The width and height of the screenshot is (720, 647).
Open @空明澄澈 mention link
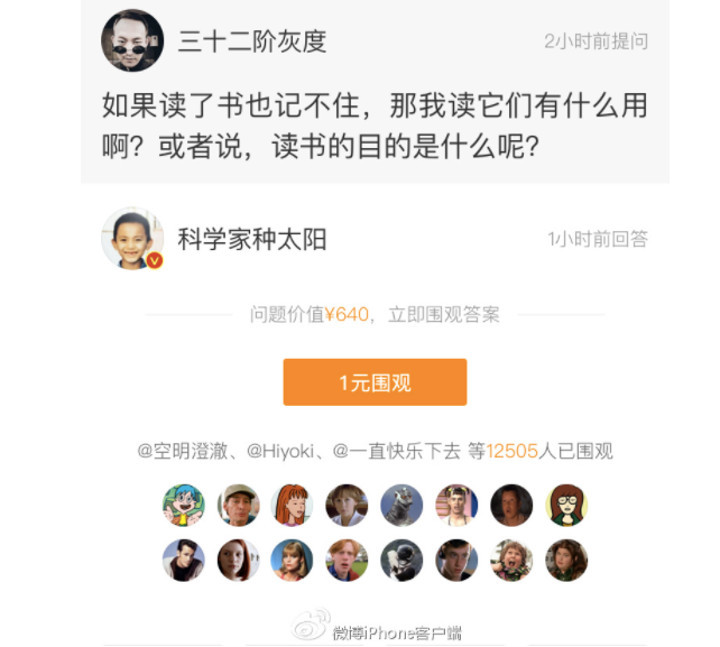tap(183, 451)
